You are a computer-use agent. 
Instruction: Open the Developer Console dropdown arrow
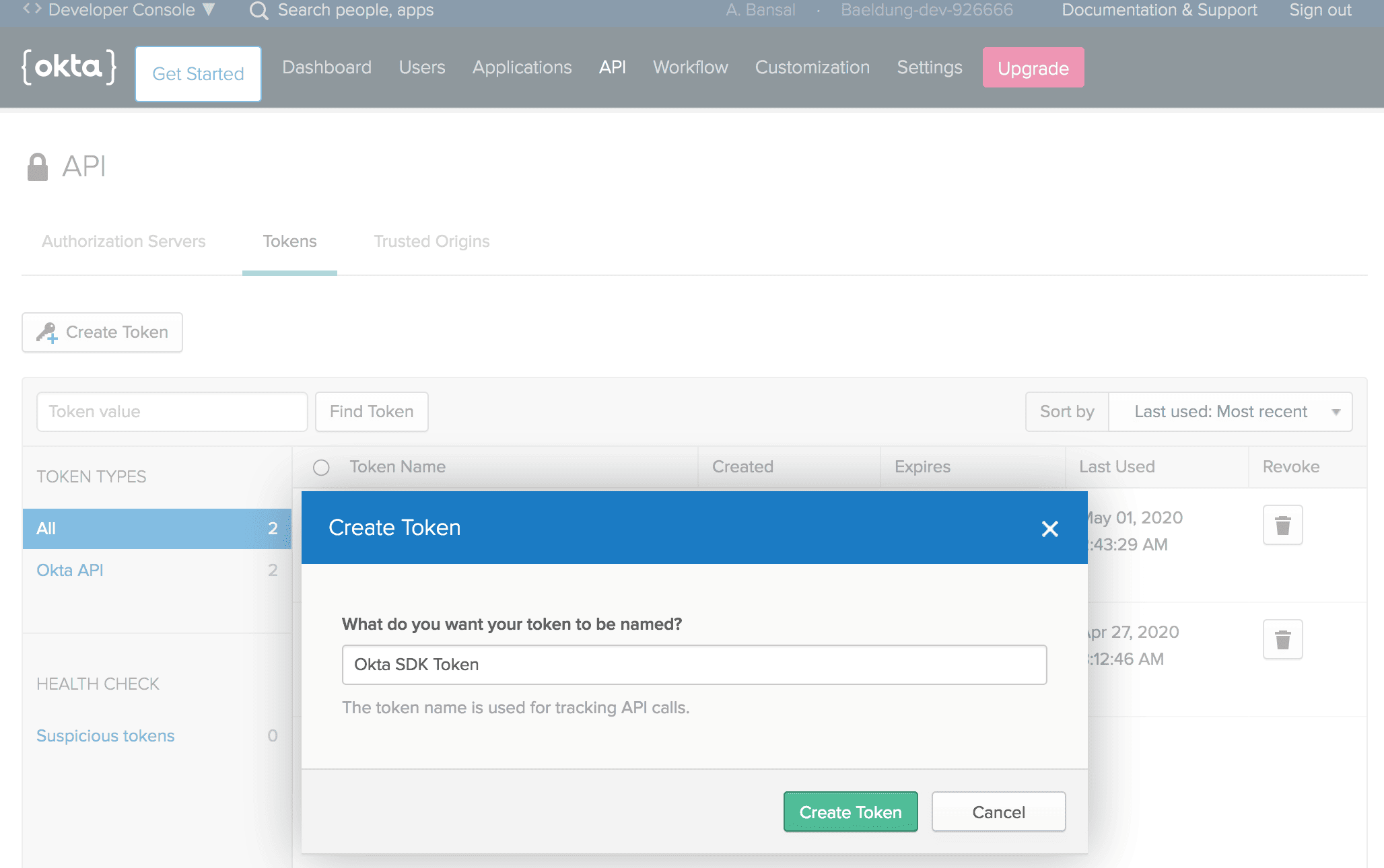click(x=209, y=9)
